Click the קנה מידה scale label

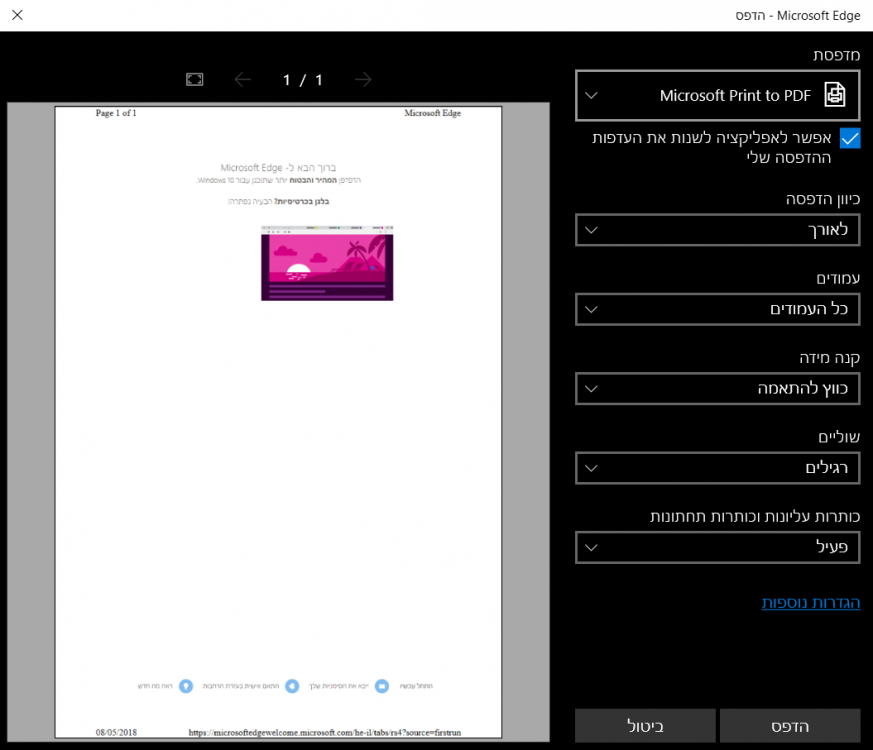tap(830, 358)
